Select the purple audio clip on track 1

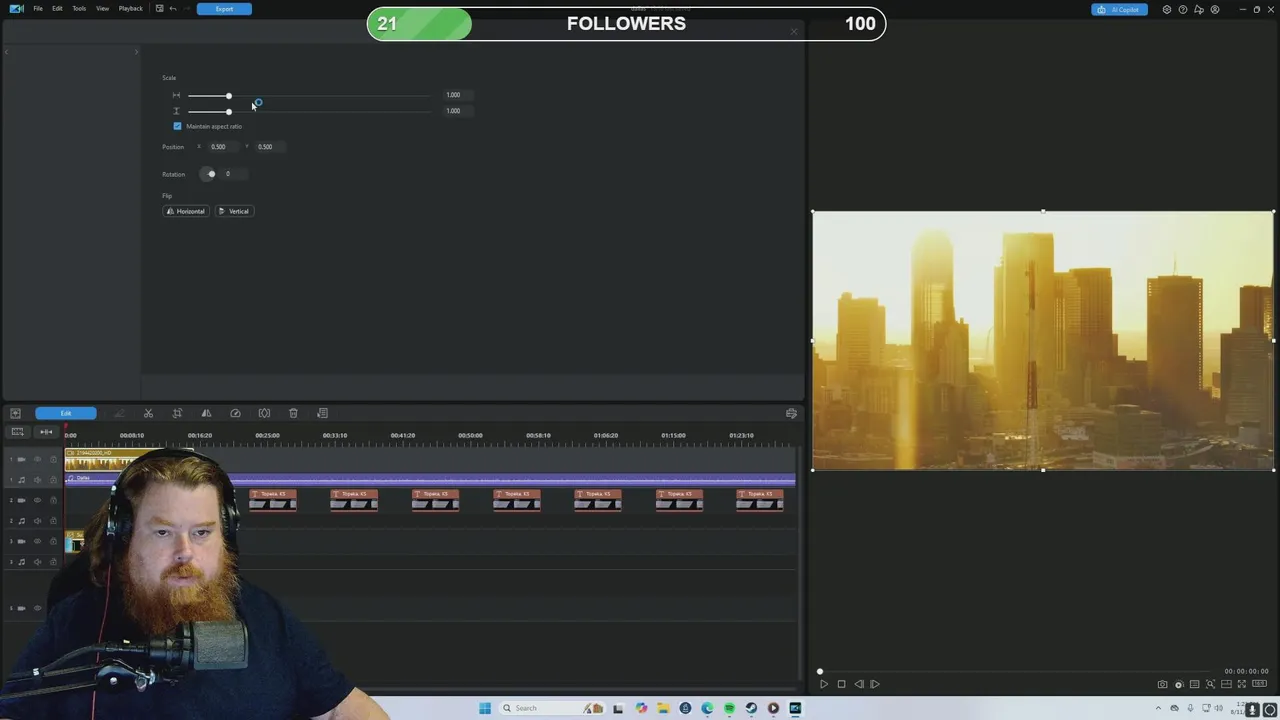click(x=430, y=479)
